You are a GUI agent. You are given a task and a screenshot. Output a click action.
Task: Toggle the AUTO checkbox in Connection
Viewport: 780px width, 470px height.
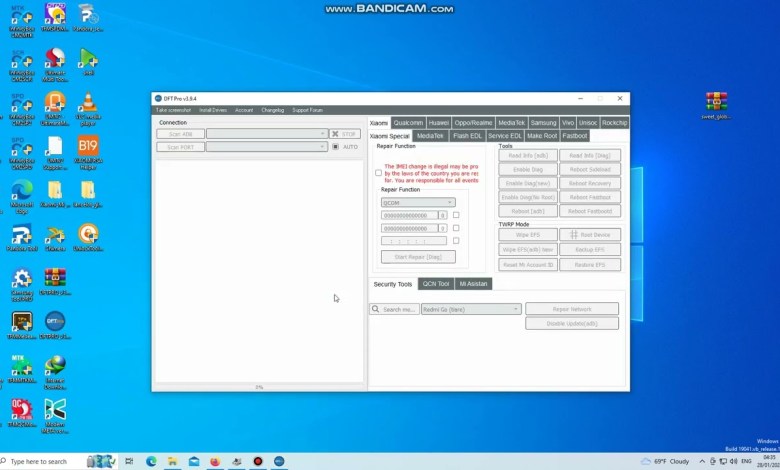[x=336, y=147]
